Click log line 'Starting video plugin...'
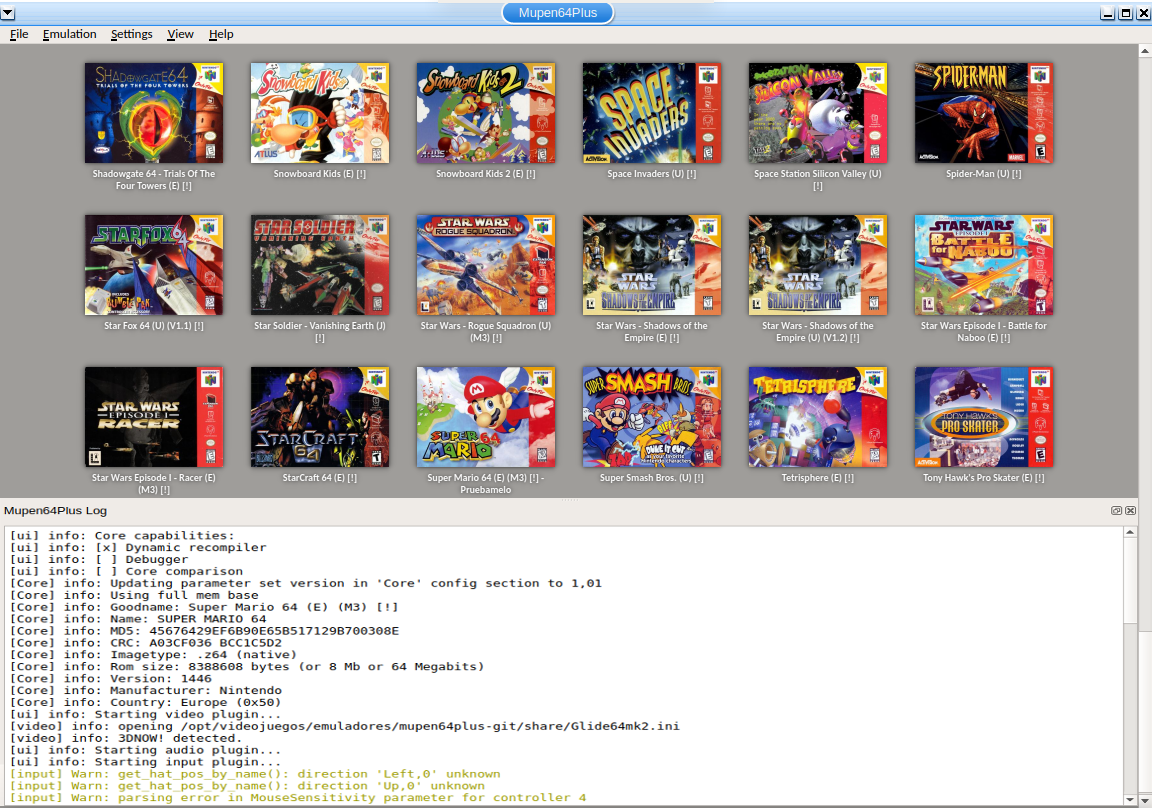 click(x=145, y=715)
